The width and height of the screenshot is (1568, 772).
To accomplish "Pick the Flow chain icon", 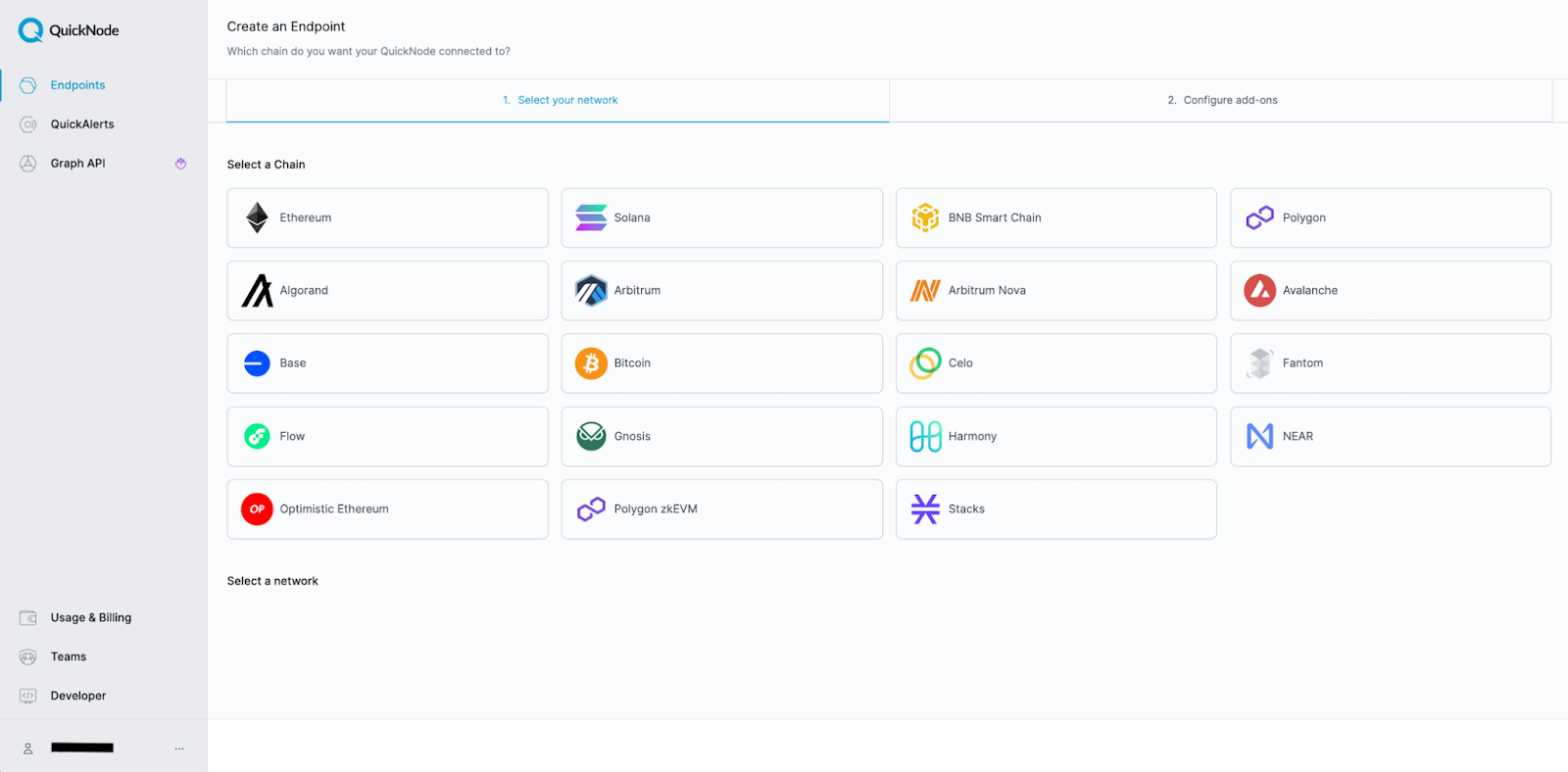I will [x=257, y=436].
